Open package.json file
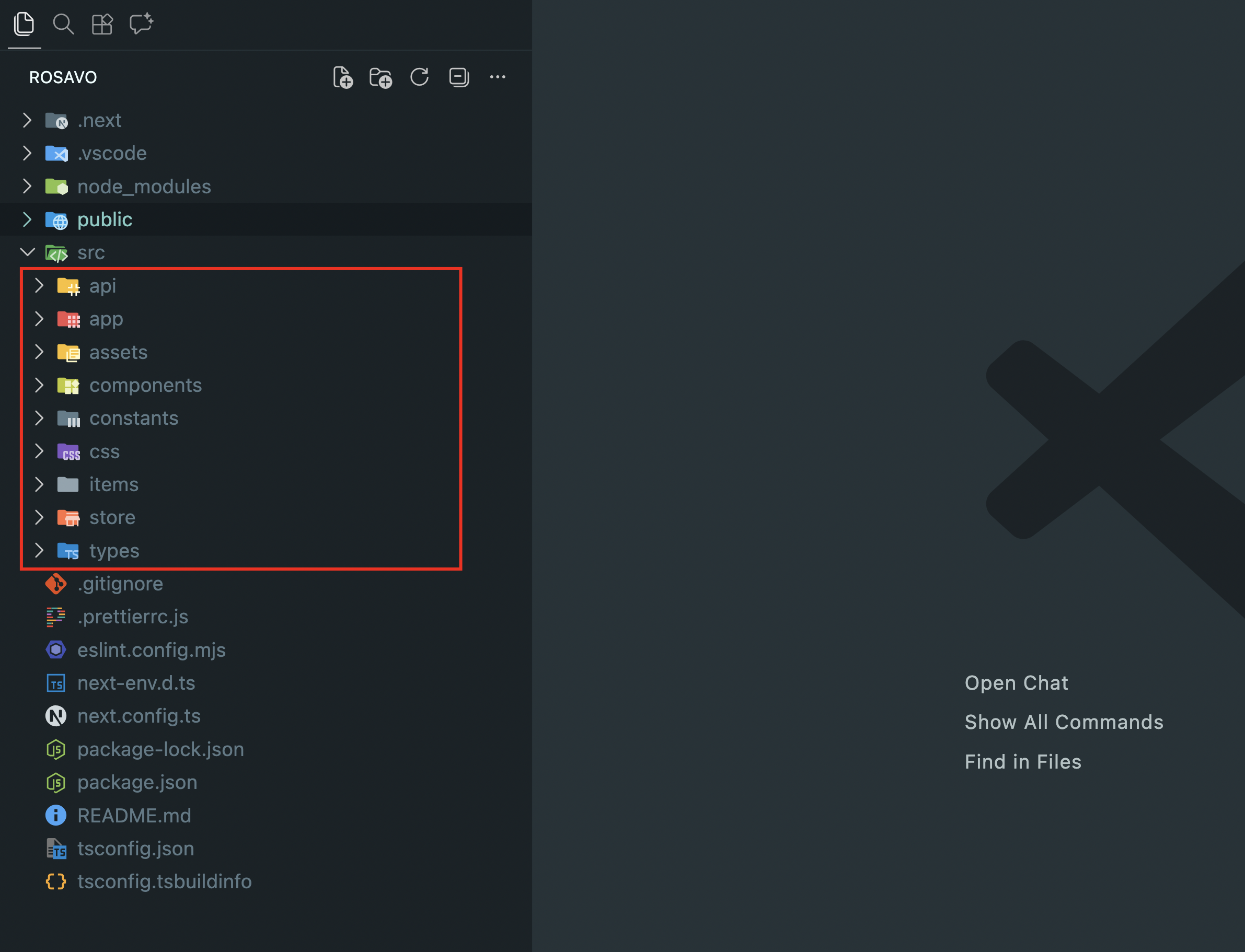The width and height of the screenshot is (1245, 952). coord(137,783)
